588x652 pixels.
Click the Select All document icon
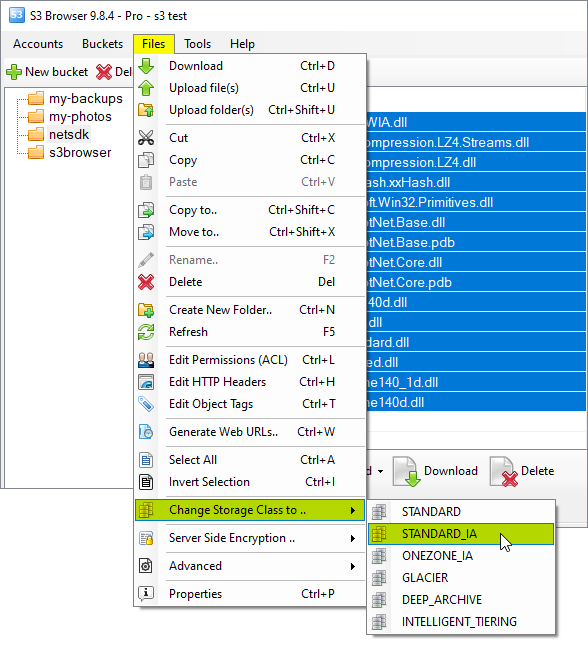click(x=146, y=460)
